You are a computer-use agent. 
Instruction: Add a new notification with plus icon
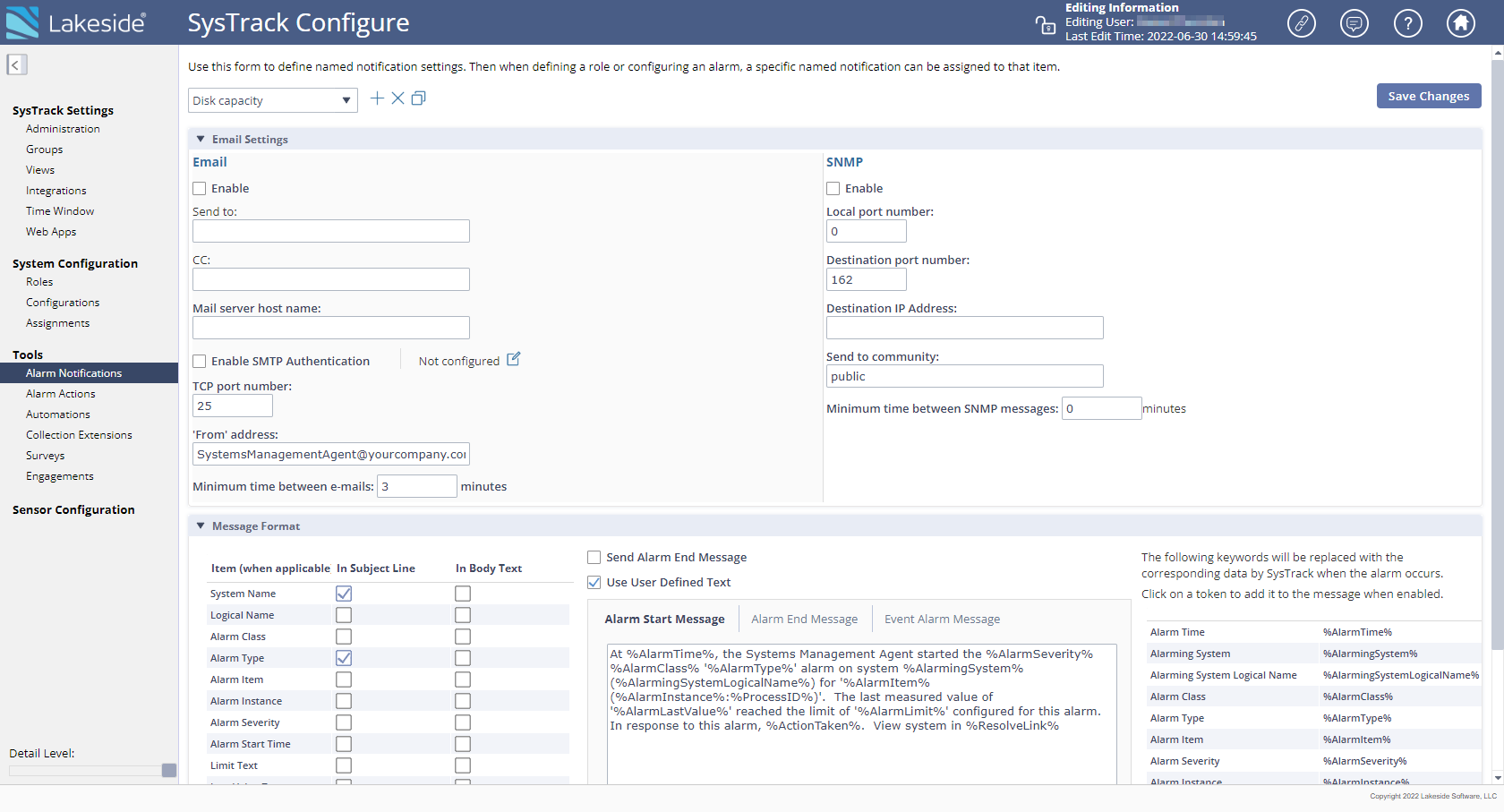click(x=377, y=98)
